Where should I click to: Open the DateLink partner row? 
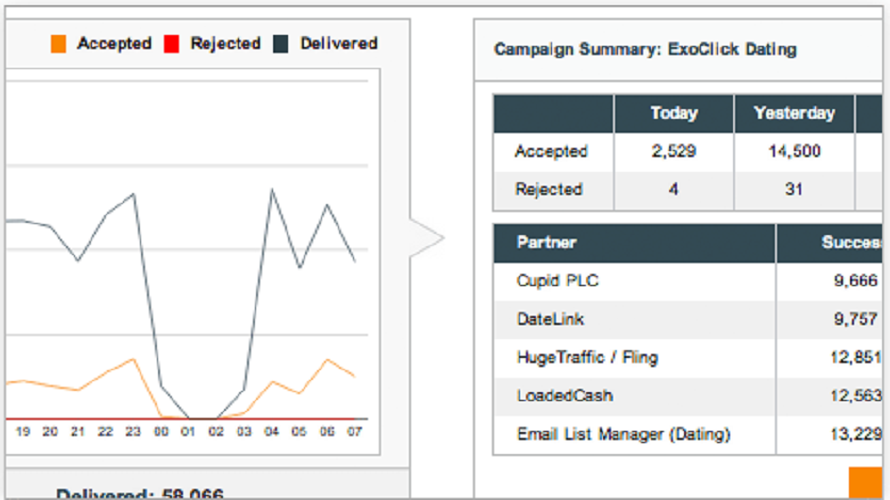click(x=688, y=320)
